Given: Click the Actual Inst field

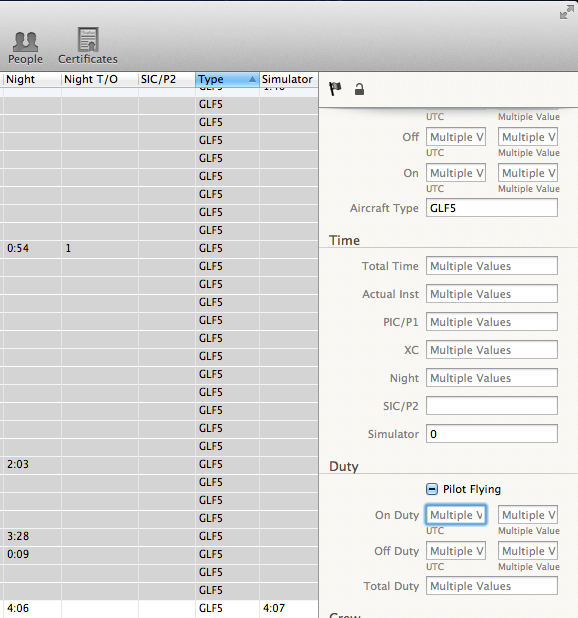Looking at the screenshot, I should pyautogui.click(x=492, y=294).
